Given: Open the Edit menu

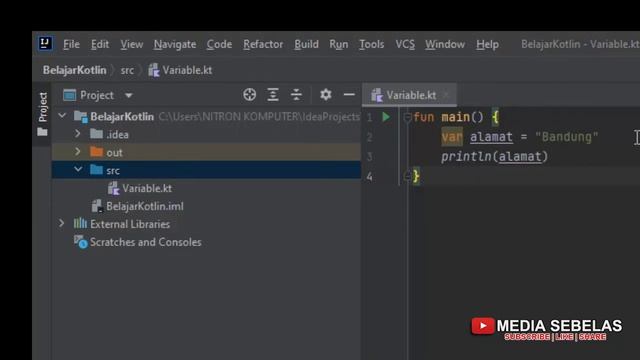Looking at the screenshot, I should pyautogui.click(x=100, y=44).
